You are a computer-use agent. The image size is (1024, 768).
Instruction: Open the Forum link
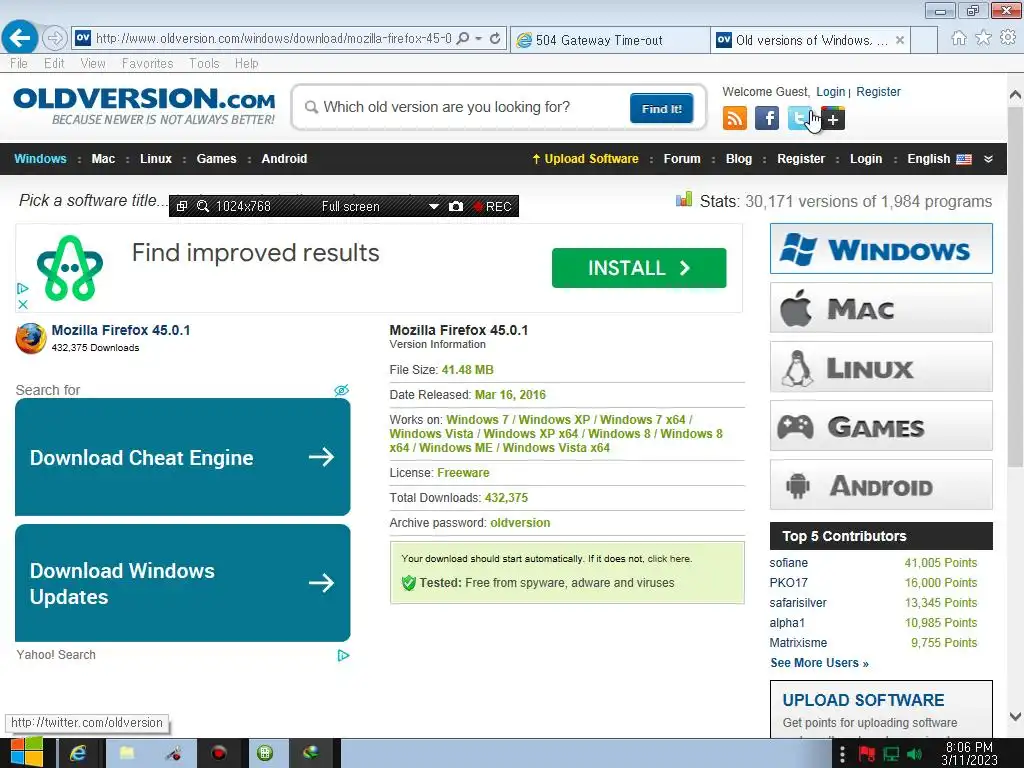click(x=682, y=159)
